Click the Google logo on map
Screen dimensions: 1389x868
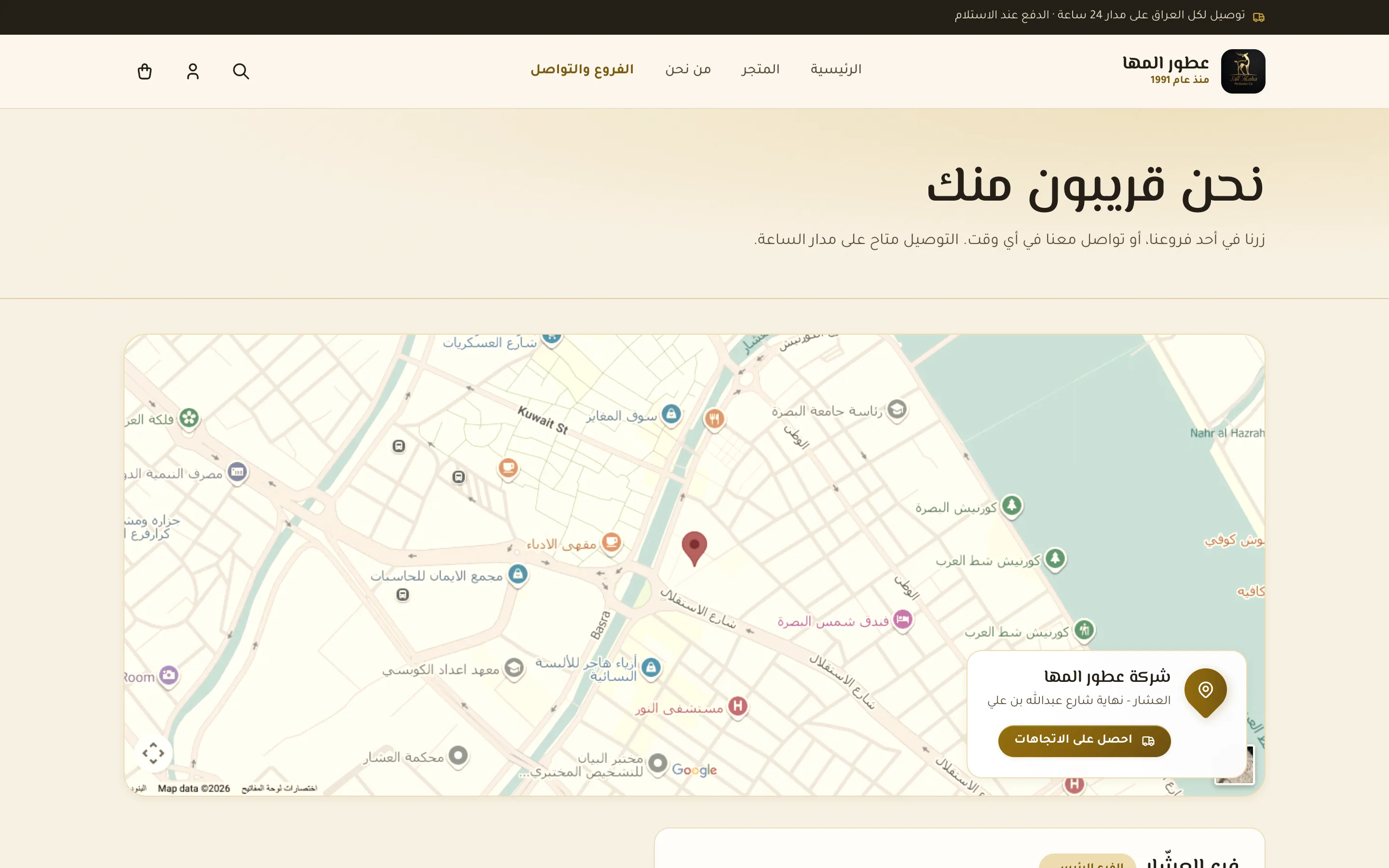694,770
